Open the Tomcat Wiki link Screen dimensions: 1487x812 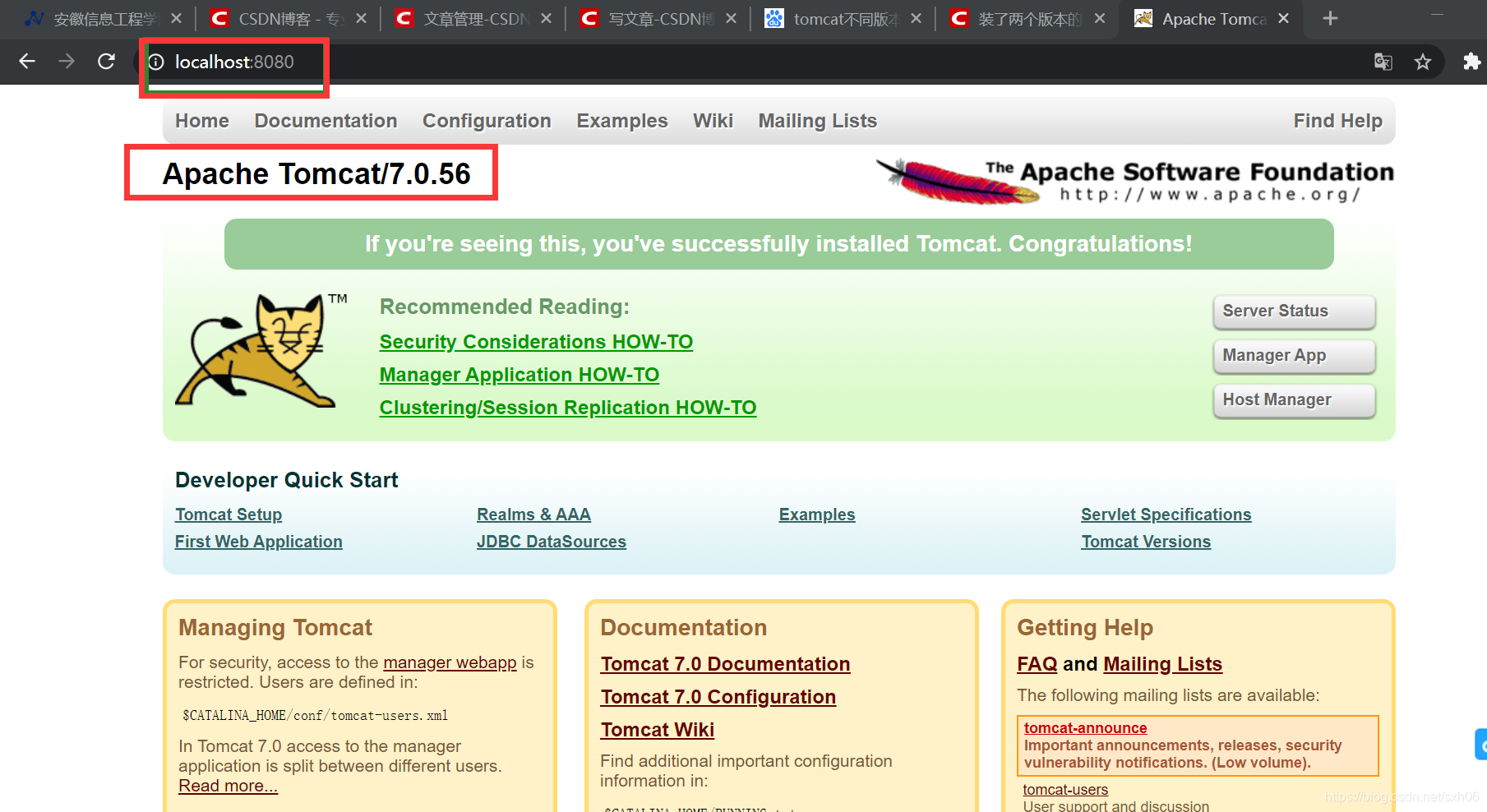pos(657,730)
